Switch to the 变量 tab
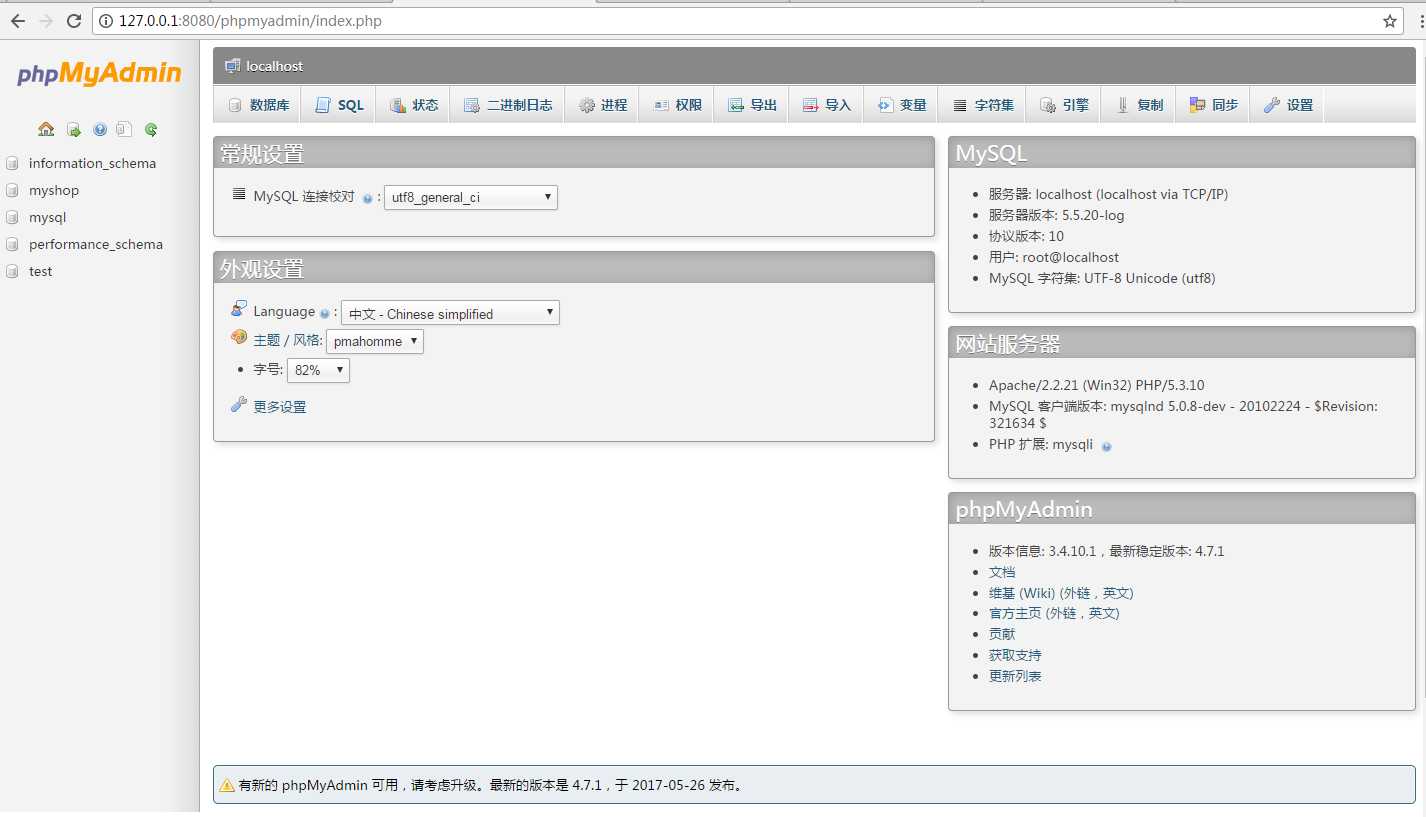Viewport: 1426px width, 817px height. pyautogui.click(x=901, y=105)
